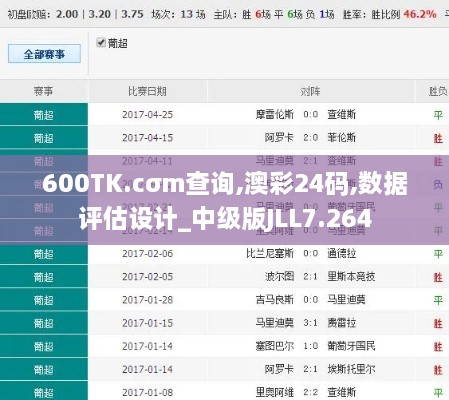The image size is (449, 400).
Task: Click team 里斯本竞技
Action: [351, 277]
